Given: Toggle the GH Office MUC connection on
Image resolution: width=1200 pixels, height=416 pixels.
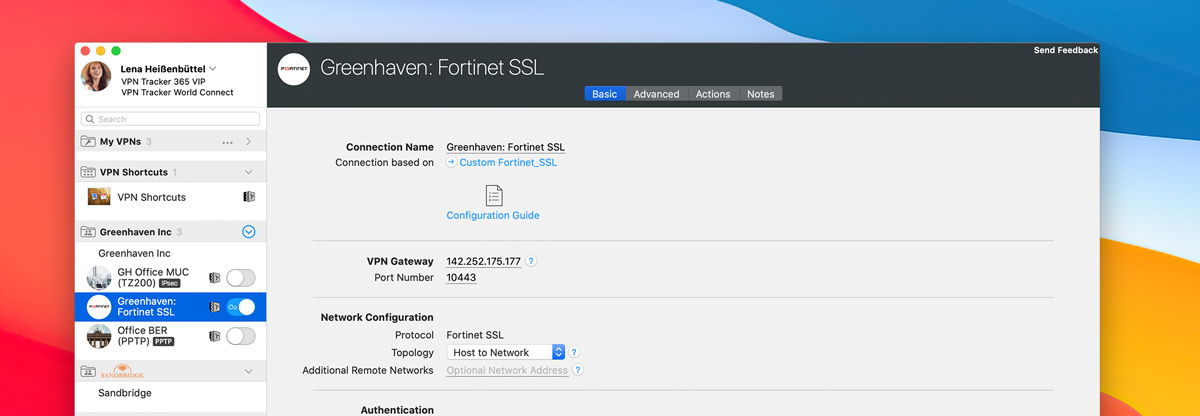Looking at the screenshot, I should (240, 278).
